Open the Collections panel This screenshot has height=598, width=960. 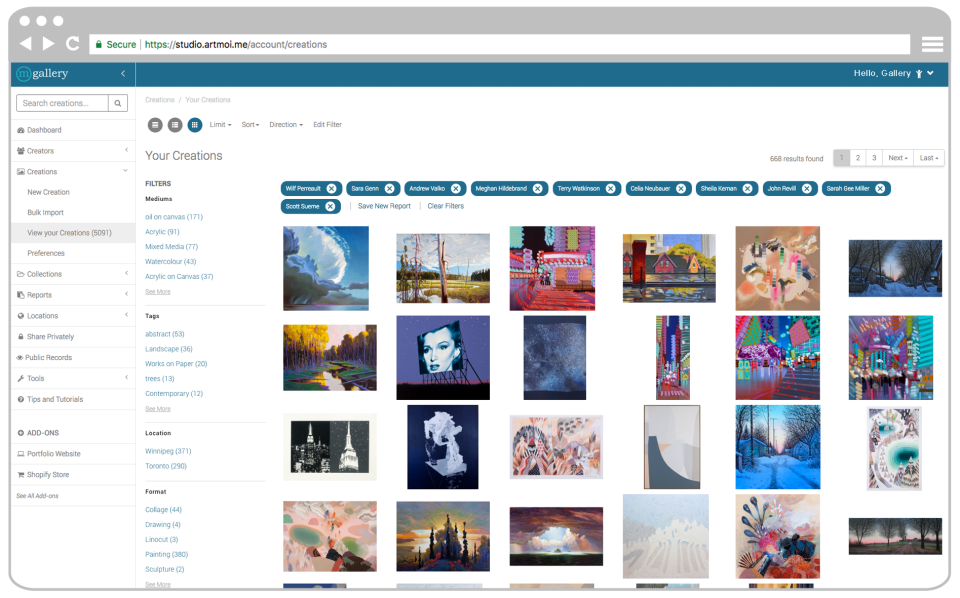click(x=44, y=273)
